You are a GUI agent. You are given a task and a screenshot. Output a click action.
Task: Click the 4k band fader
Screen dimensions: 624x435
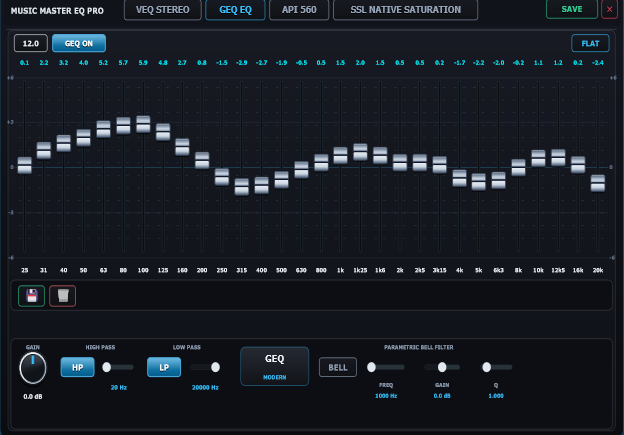pos(459,178)
